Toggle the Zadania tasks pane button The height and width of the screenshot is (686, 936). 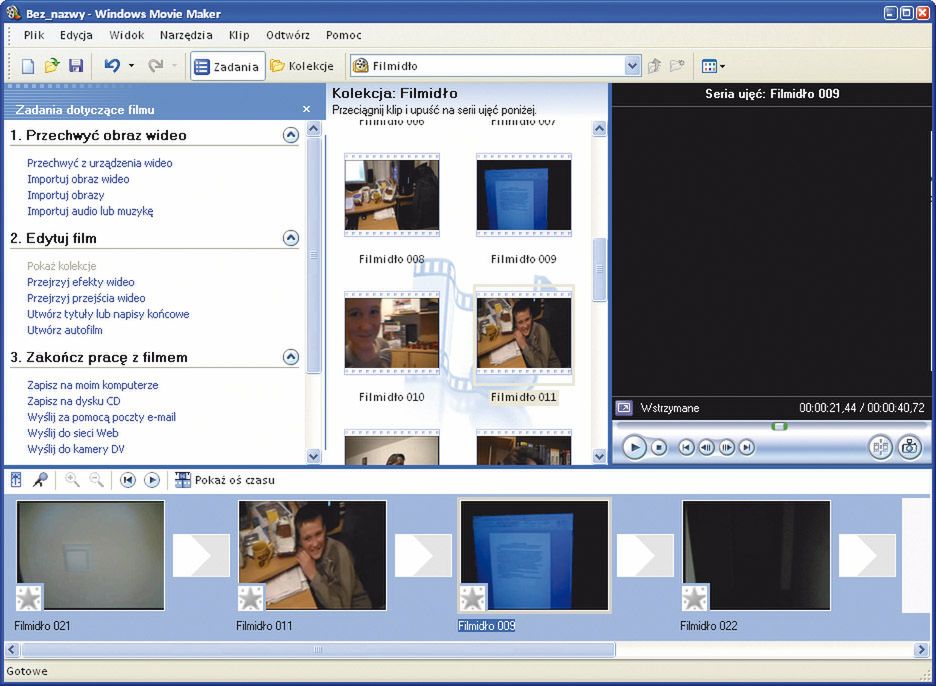tap(228, 66)
